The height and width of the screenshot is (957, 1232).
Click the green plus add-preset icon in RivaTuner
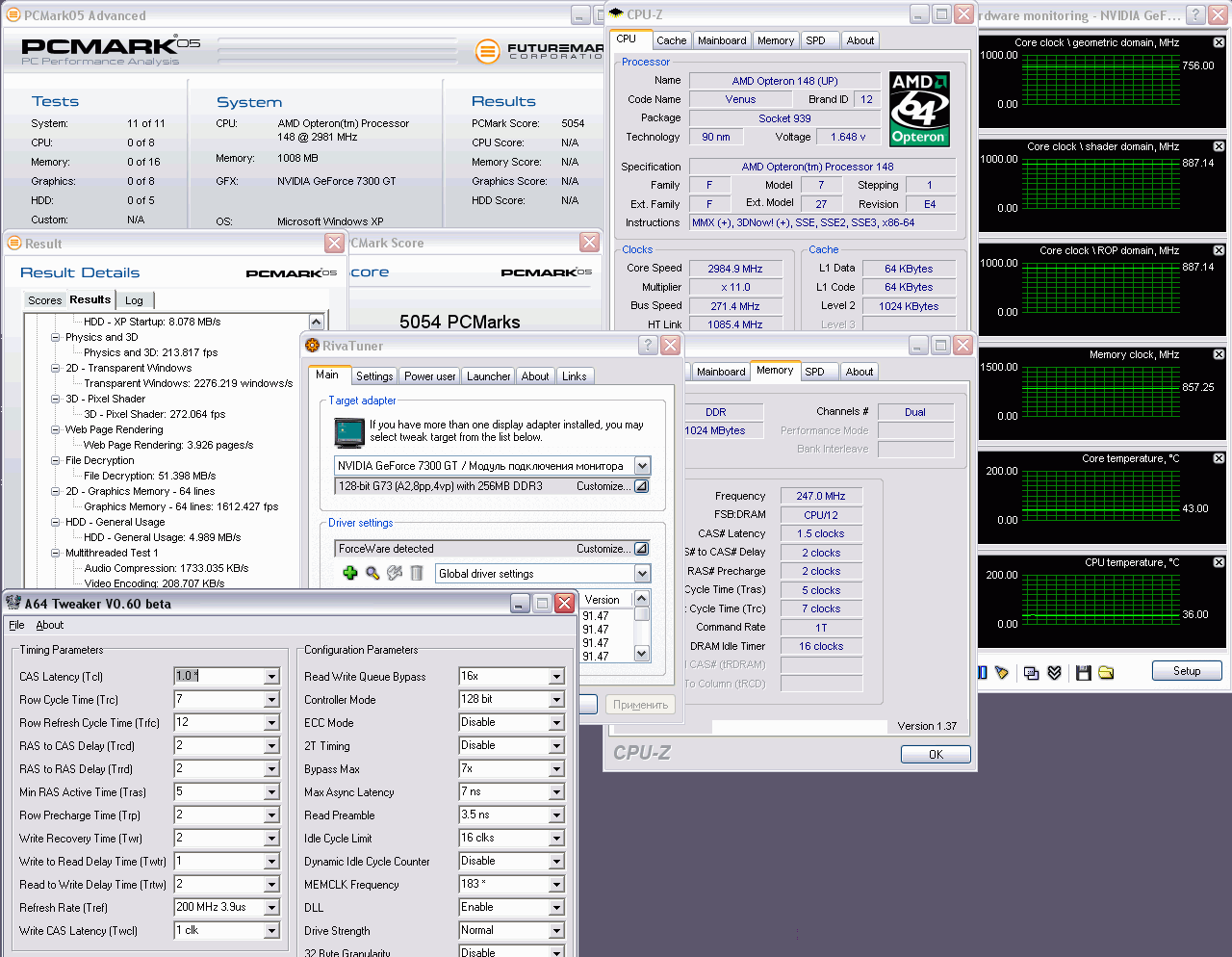pos(350,573)
